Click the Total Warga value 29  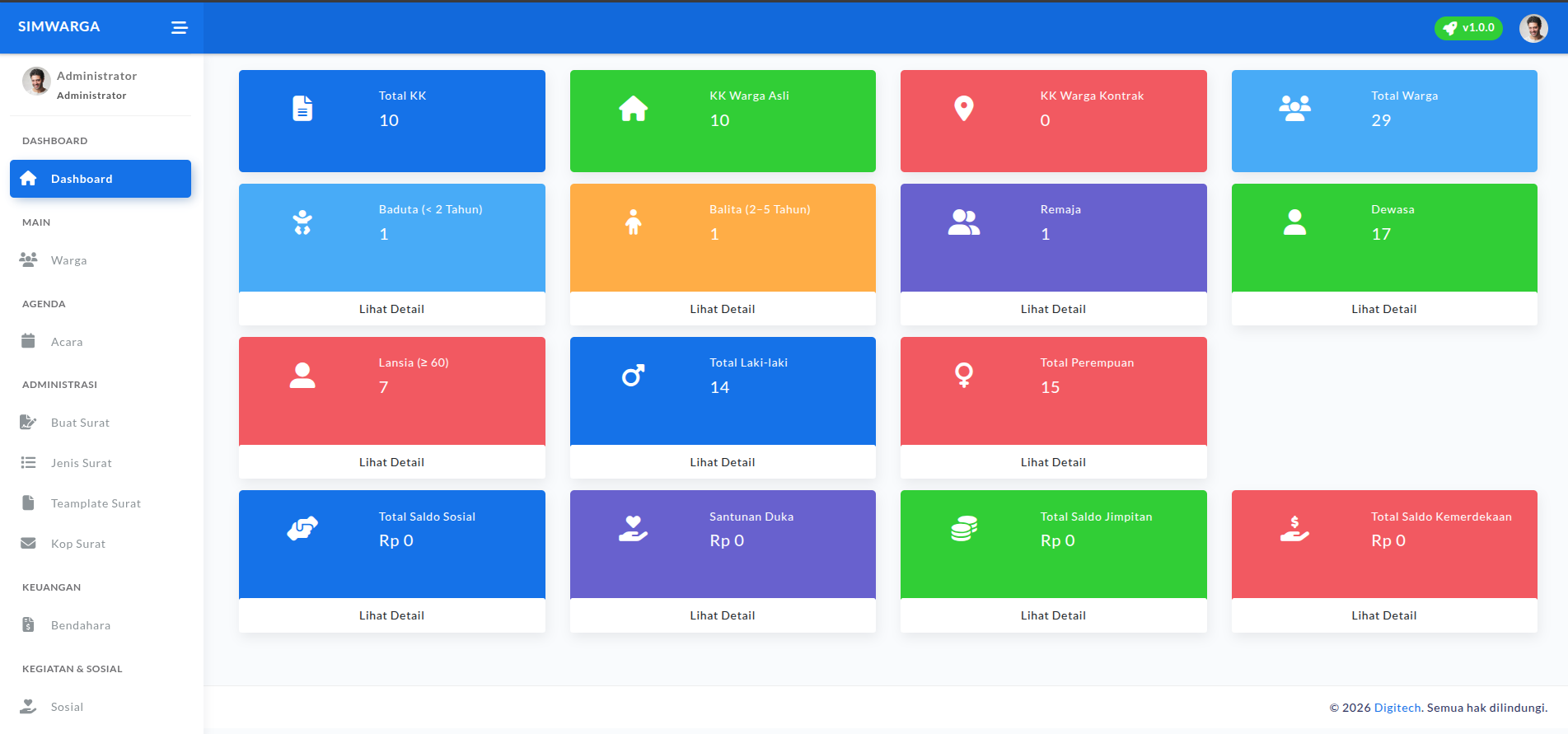(1381, 120)
